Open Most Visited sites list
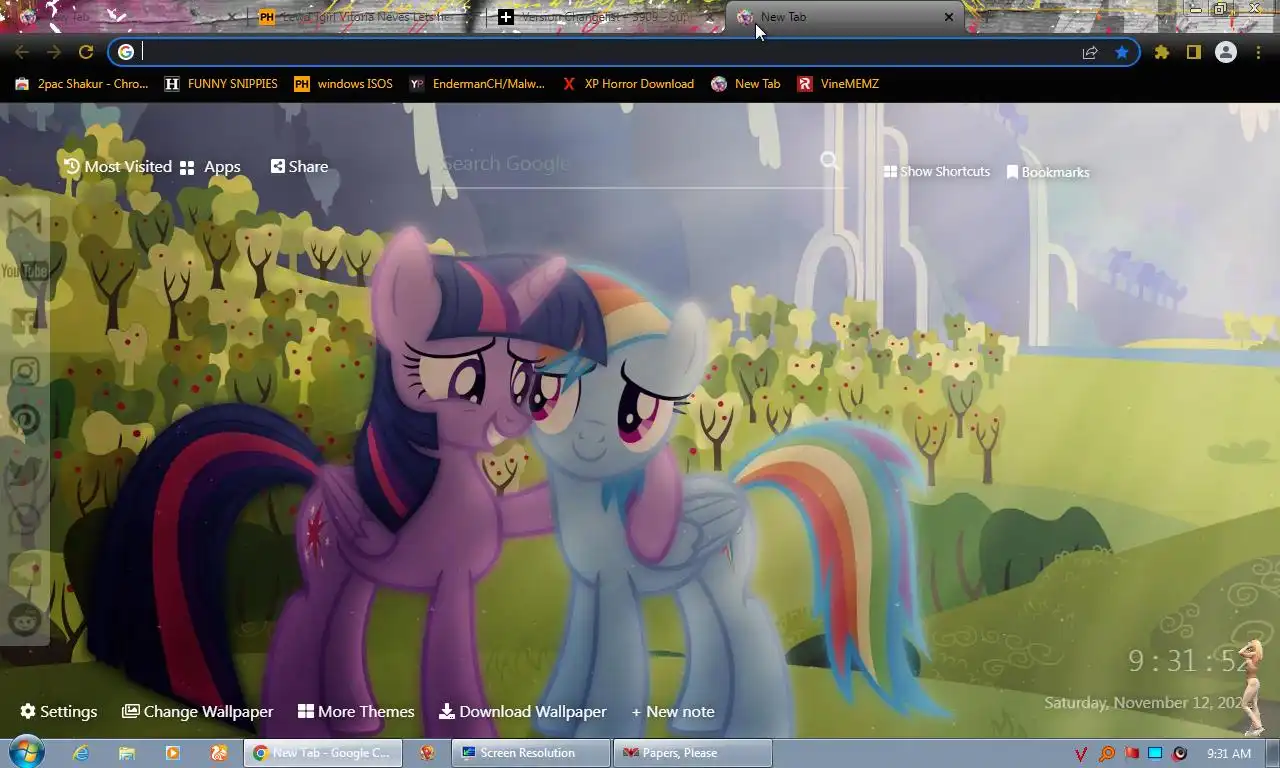Image resolution: width=1280 pixels, height=768 pixels. 117,167
